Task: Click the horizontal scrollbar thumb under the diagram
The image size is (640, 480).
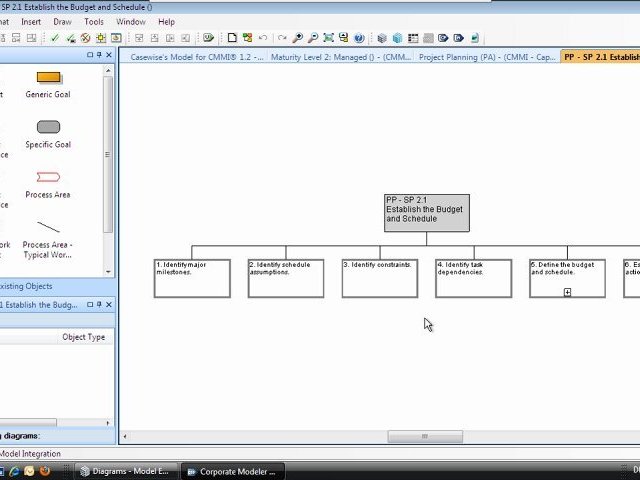Action: 425,436
